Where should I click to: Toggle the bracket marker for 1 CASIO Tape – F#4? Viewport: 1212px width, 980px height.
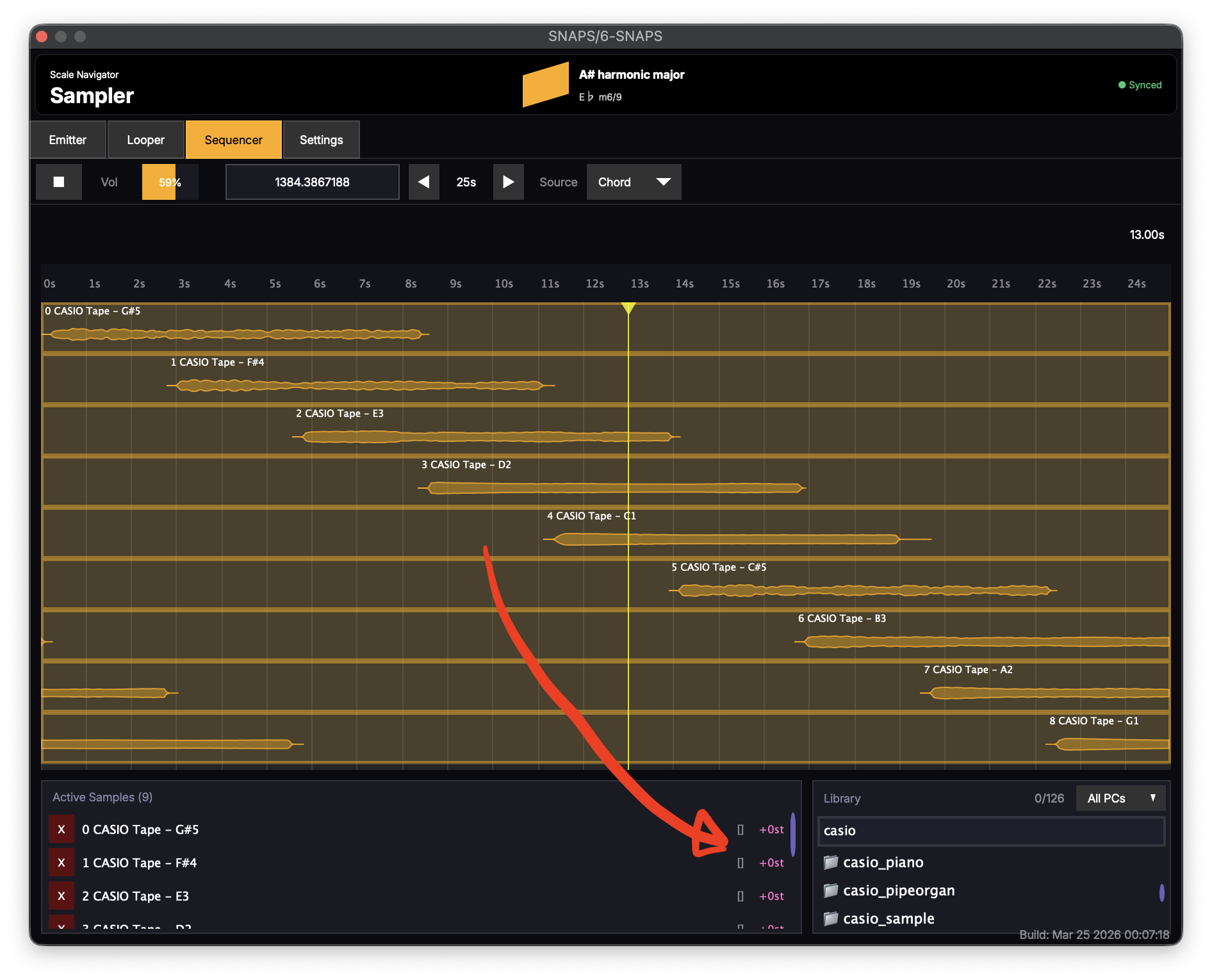point(741,863)
